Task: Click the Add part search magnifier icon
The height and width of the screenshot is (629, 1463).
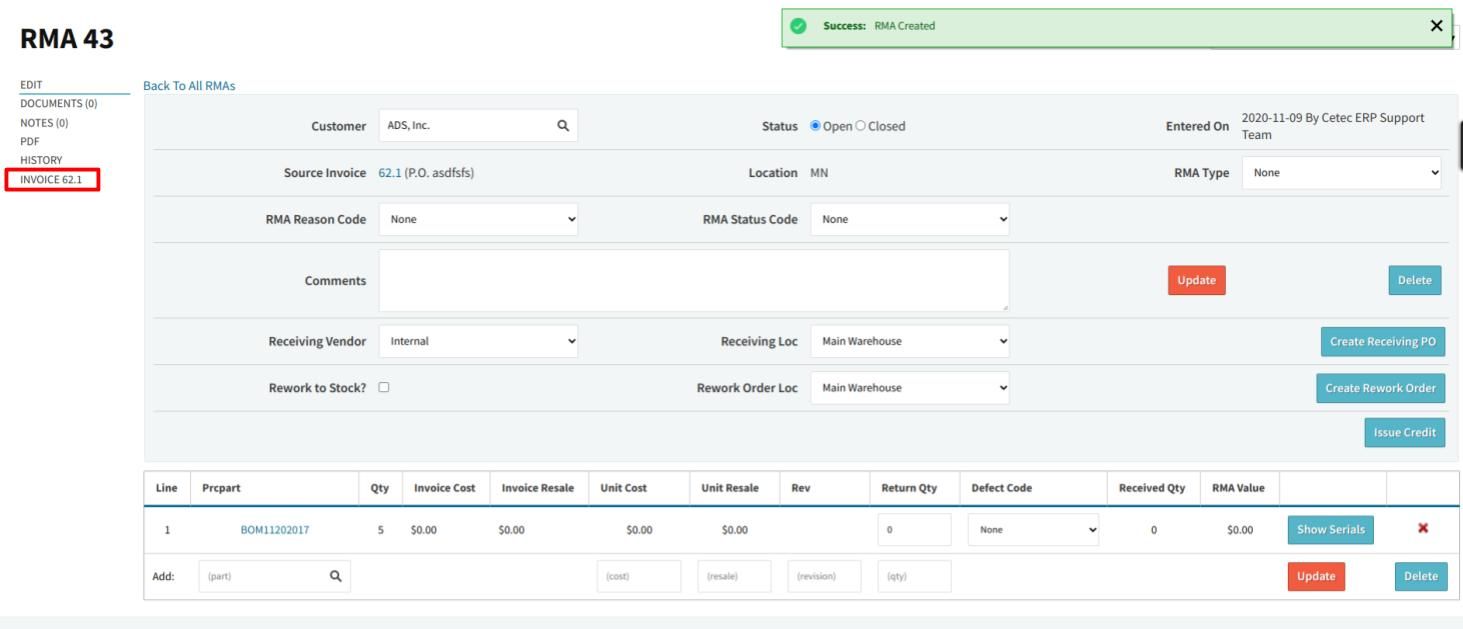Action: [x=336, y=576]
